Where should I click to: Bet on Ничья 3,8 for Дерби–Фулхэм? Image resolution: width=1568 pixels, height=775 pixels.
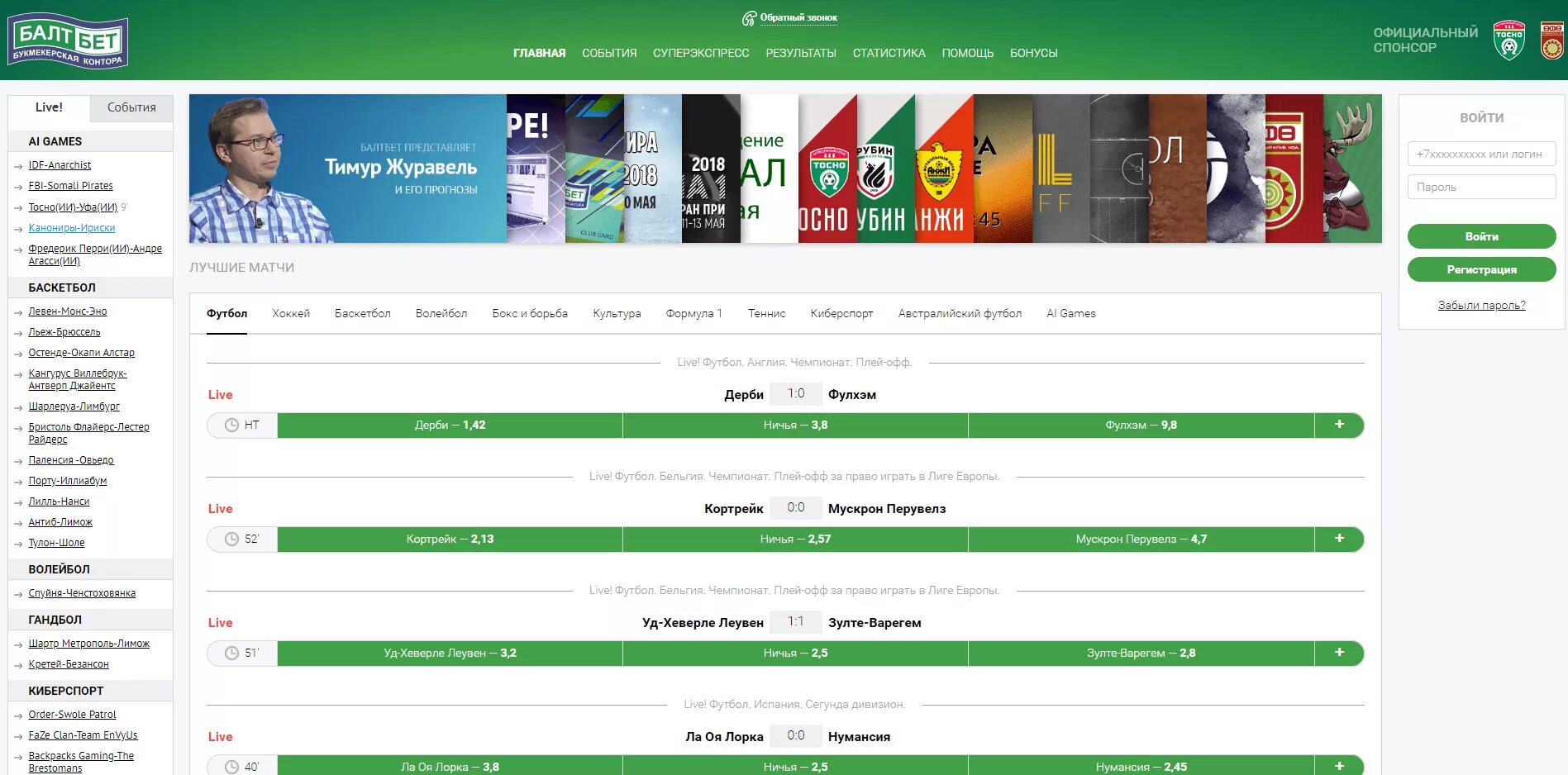pos(795,425)
